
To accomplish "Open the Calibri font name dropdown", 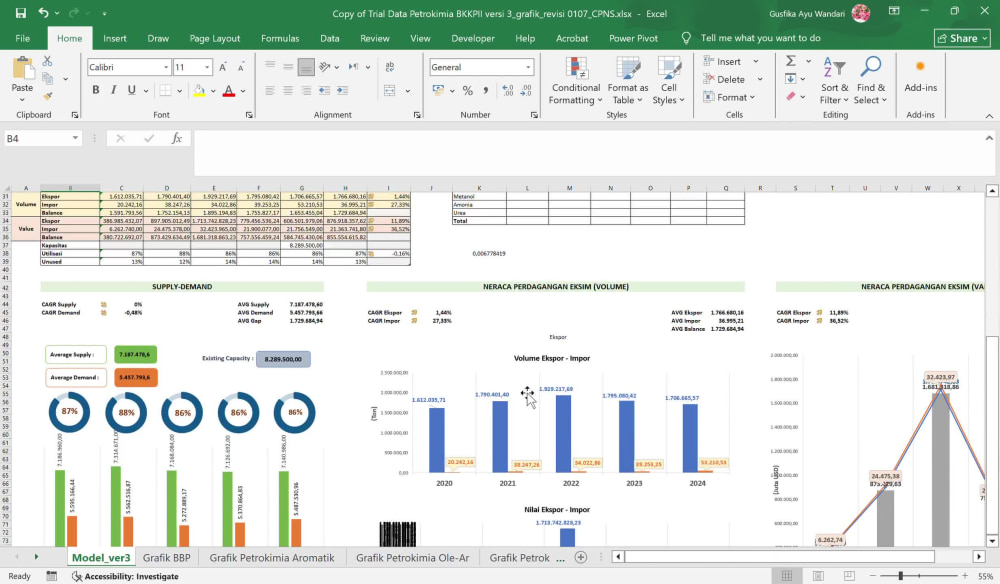I will [166, 67].
